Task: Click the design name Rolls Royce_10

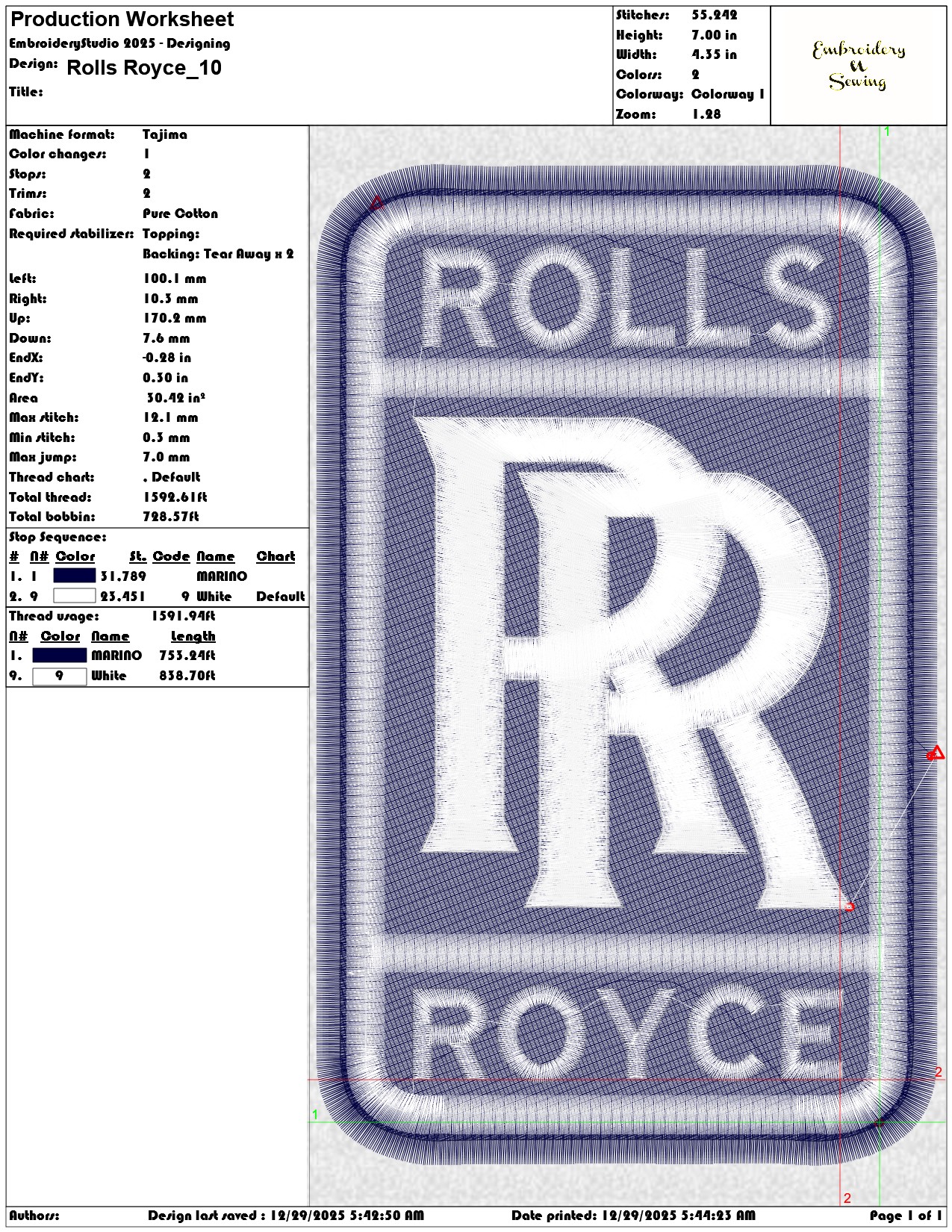Action: [144, 68]
